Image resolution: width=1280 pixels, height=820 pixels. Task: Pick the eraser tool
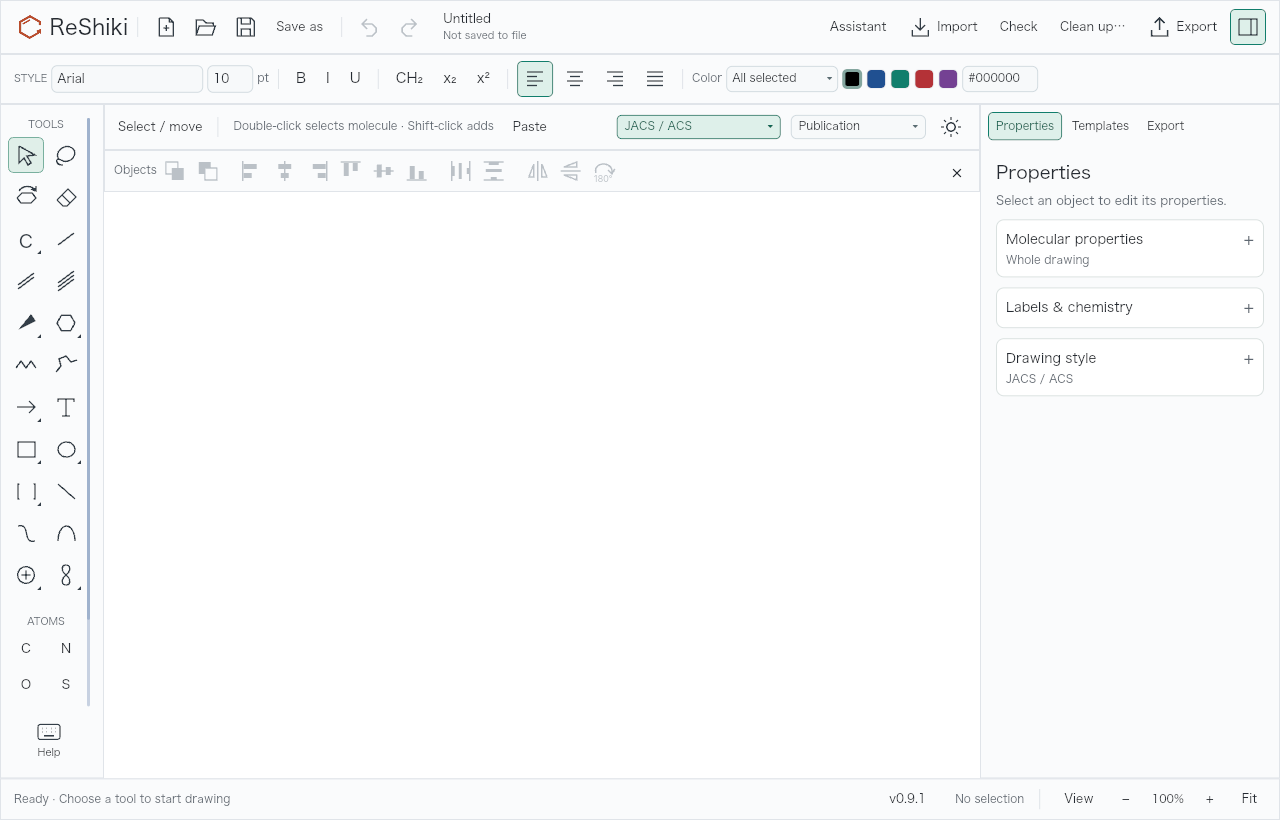pos(66,197)
